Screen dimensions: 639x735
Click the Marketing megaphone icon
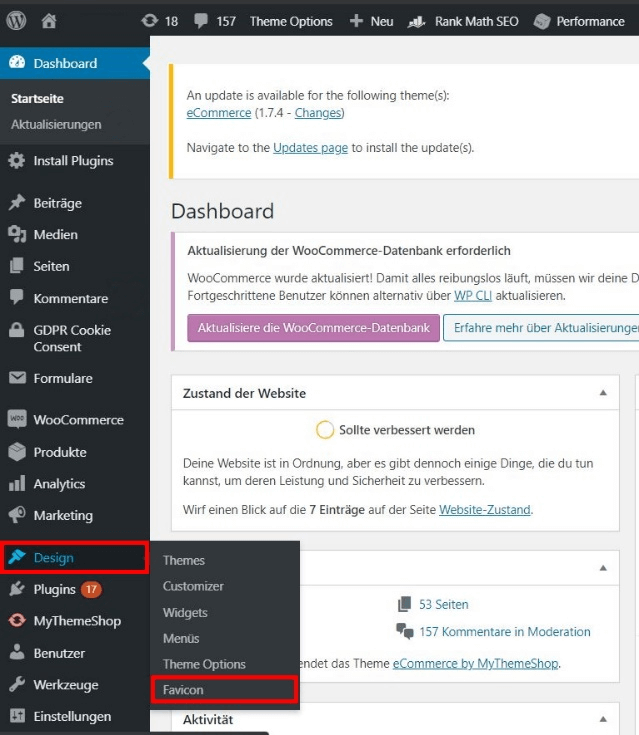pos(17,515)
